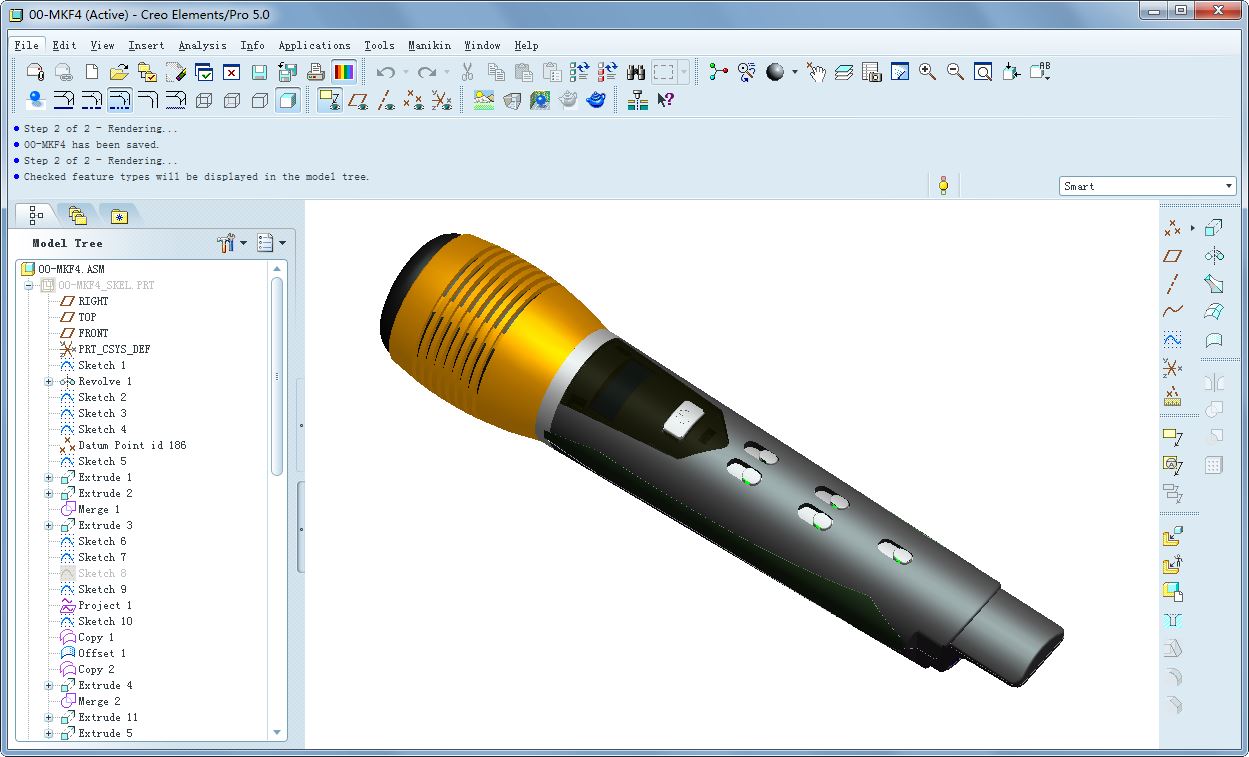Click the Save disk icon
The width and height of the screenshot is (1249, 757).
coord(260,72)
